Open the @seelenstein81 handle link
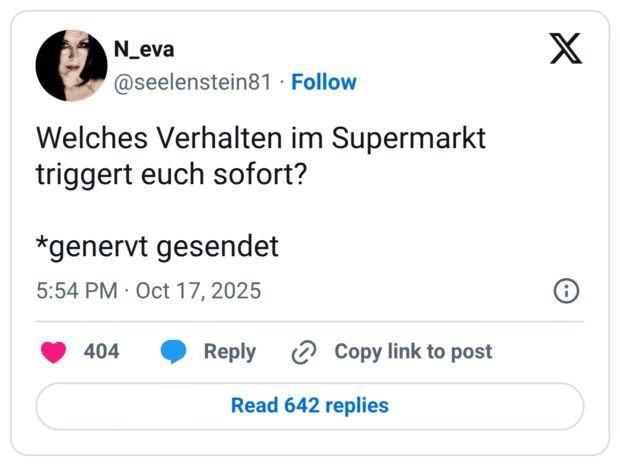 pos(192,82)
